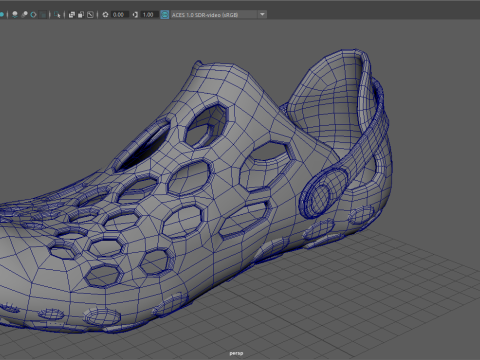Click the exposure reset icon
Viewport: 480px width, 360px height.
coord(105,15)
